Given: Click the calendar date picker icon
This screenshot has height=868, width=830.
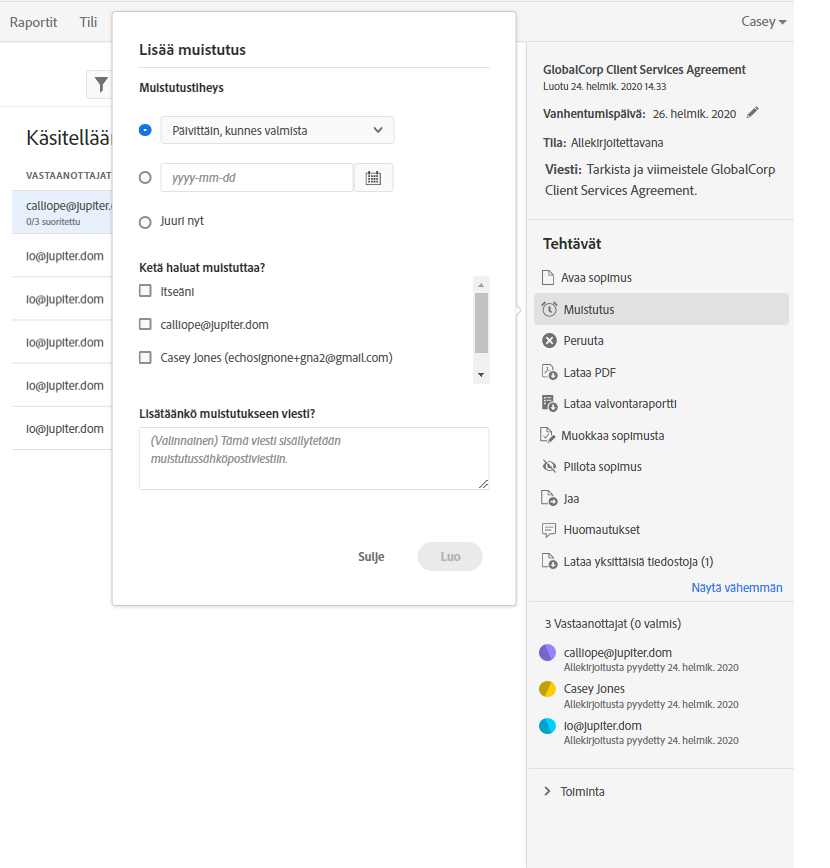Looking at the screenshot, I should tap(373, 178).
